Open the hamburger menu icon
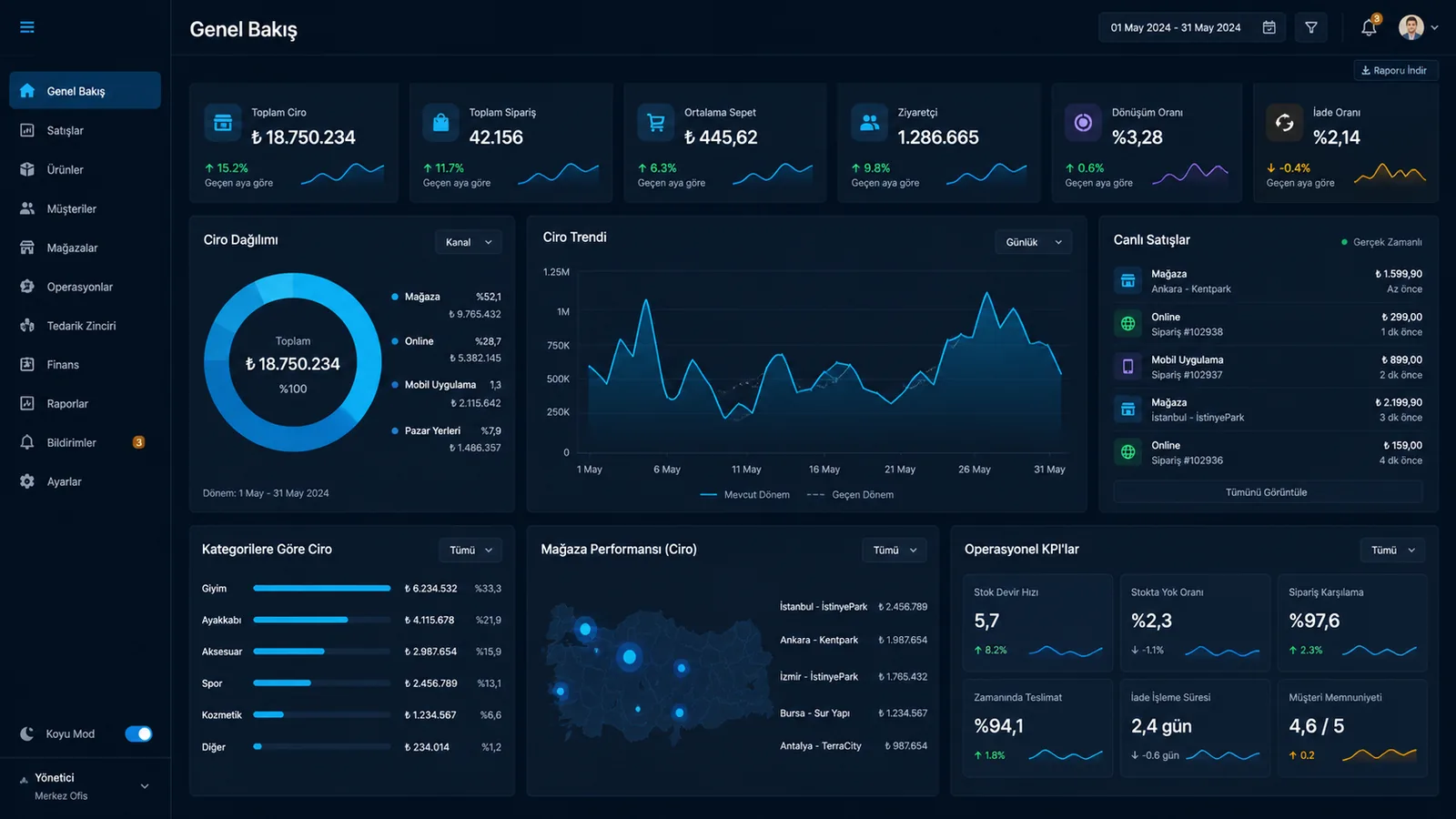The image size is (1456, 819). point(27,27)
